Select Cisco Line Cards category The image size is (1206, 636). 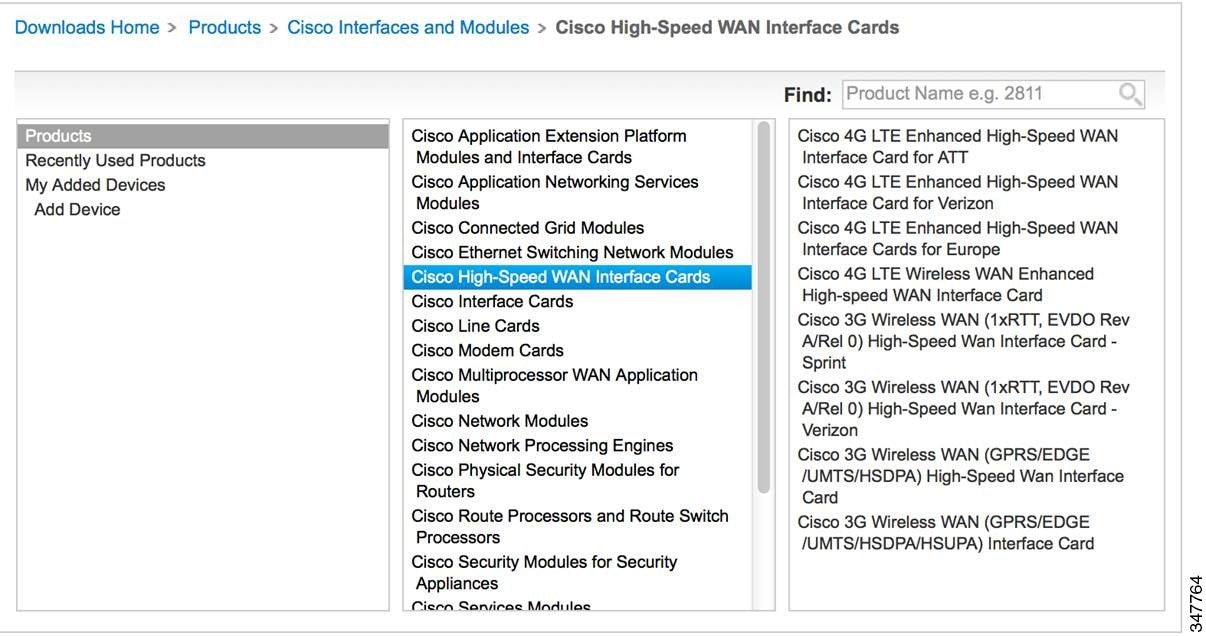475,326
